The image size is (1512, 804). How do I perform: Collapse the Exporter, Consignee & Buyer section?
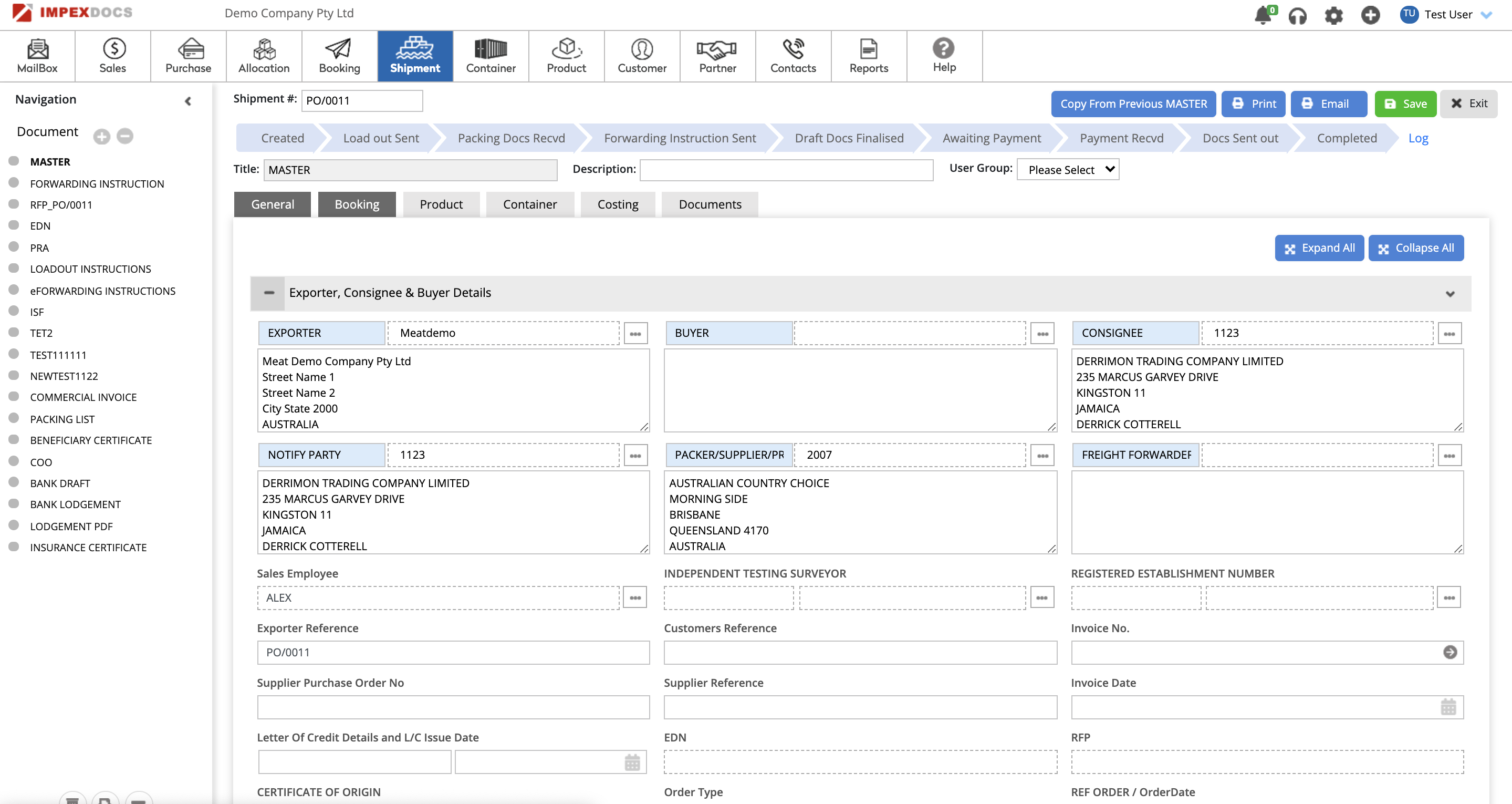click(269, 293)
